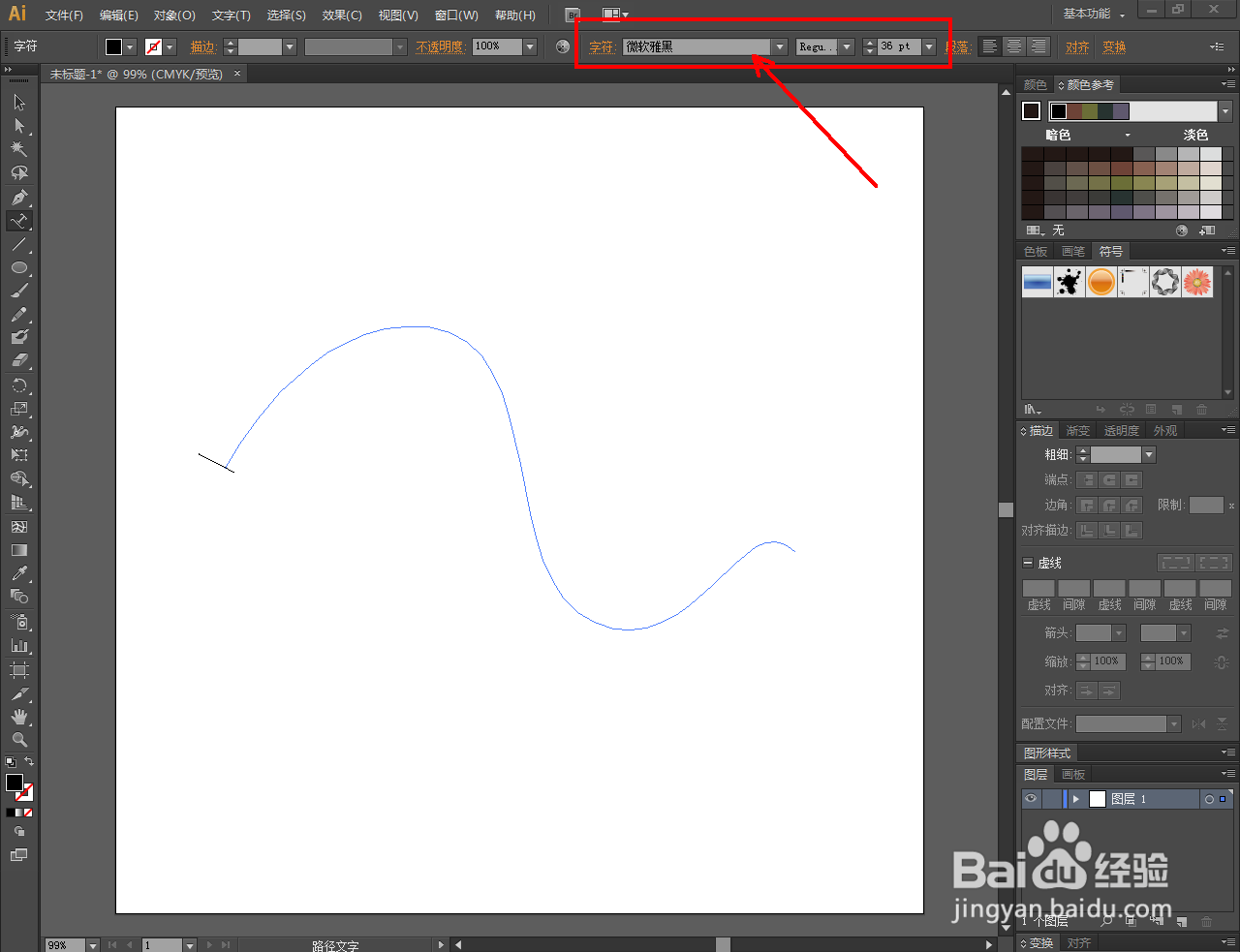Select the Hand tool
Viewport: 1240px width, 952px height.
(x=19, y=717)
